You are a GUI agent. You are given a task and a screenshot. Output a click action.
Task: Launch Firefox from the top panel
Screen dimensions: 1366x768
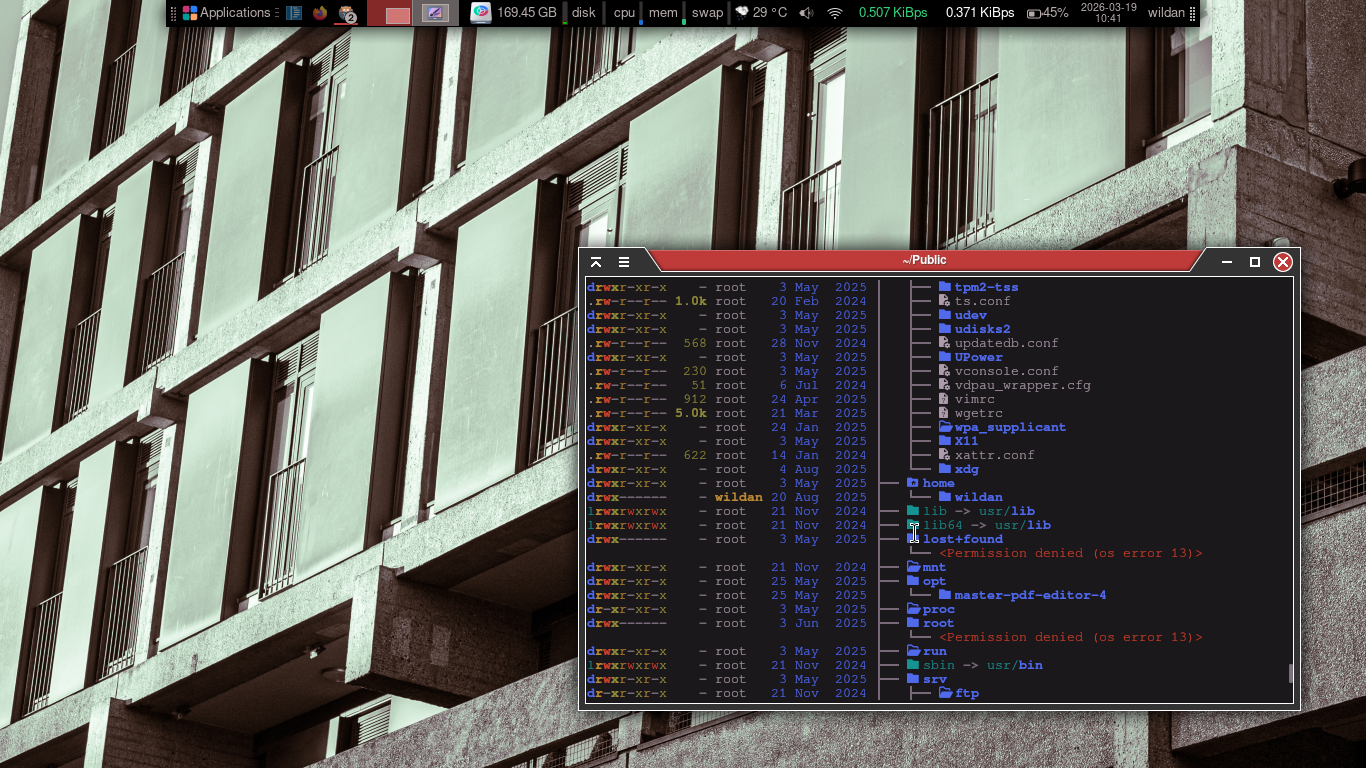(x=319, y=13)
